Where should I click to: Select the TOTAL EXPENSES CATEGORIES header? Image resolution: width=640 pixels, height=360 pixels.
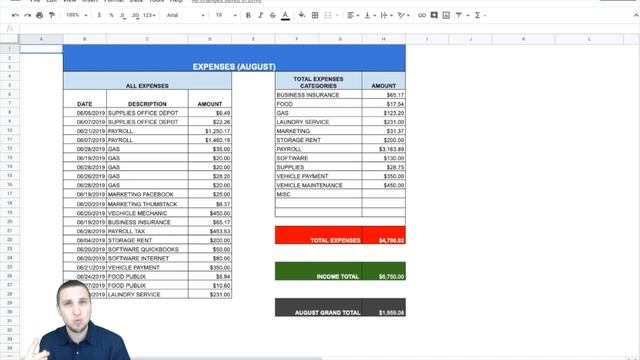(x=318, y=81)
